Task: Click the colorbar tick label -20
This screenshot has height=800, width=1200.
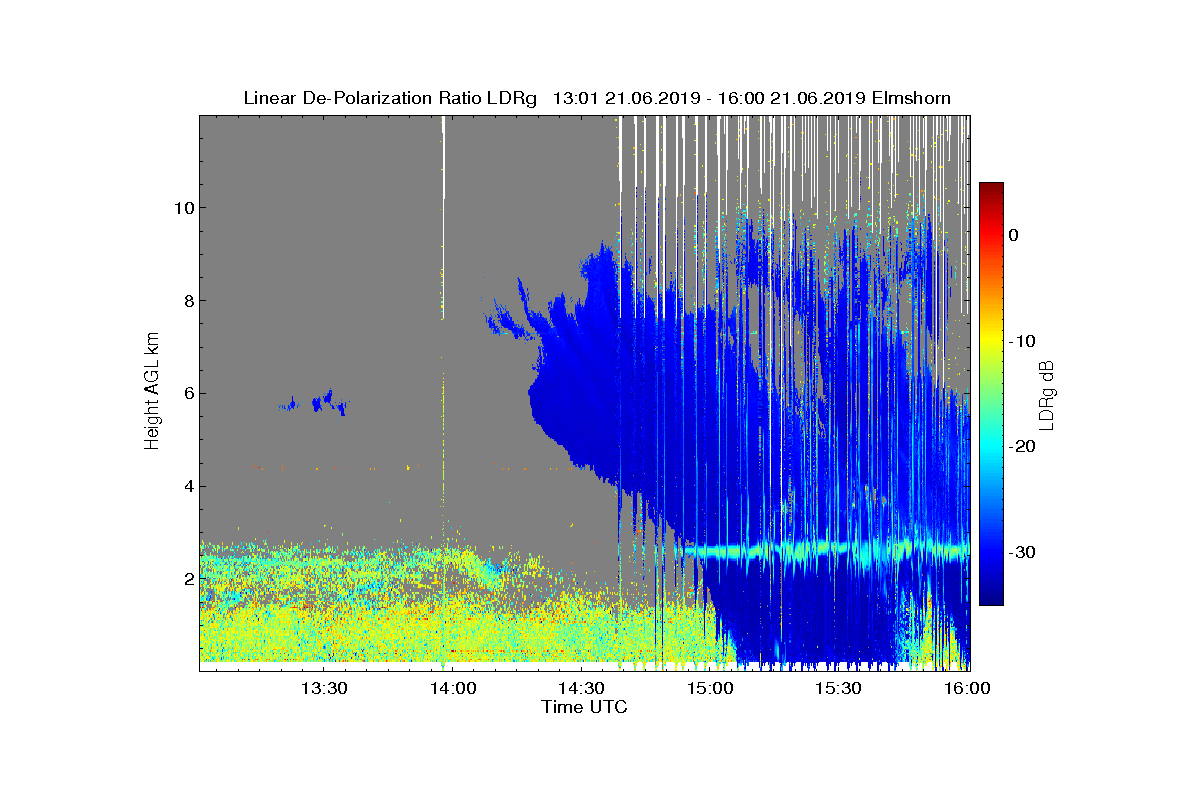Action: click(1022, 447)
